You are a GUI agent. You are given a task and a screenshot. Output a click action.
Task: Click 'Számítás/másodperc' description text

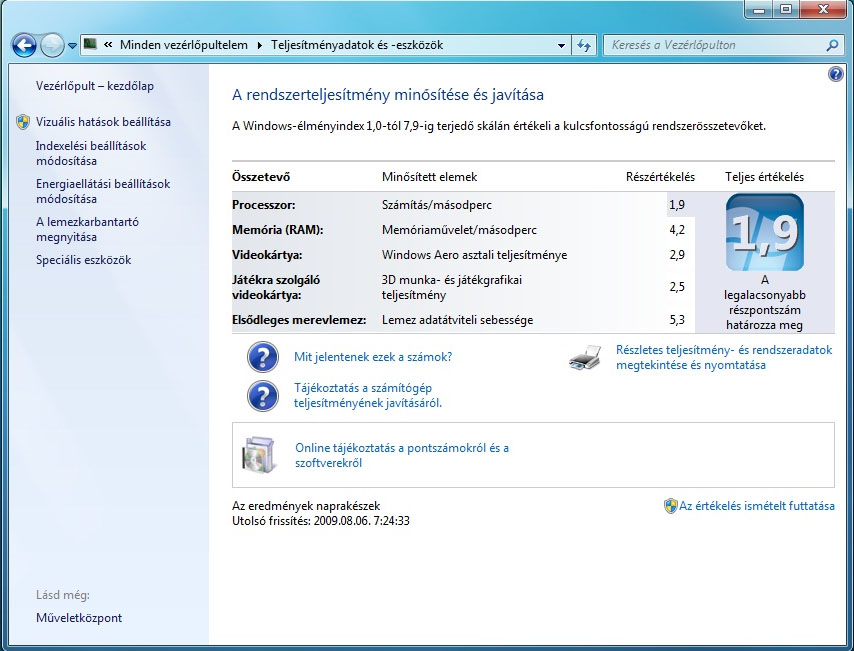tap(437, 205)
